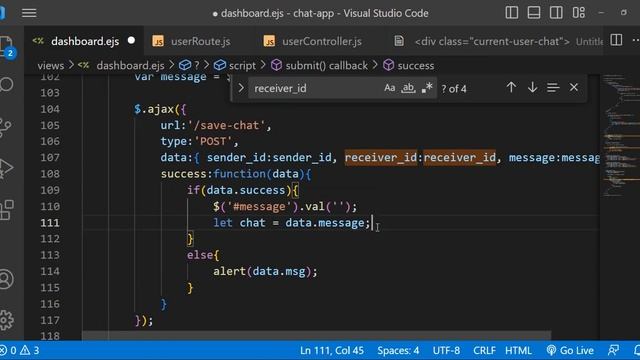Open the Customize Layout menu
The image size is (640, 360).
tap(578, 13)
